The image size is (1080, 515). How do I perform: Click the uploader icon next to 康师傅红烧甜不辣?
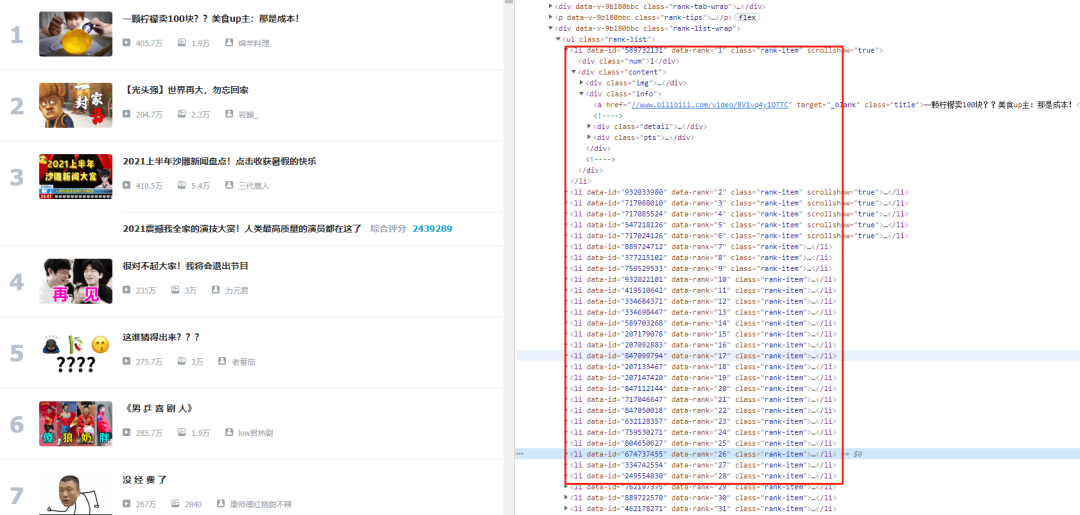(x=221, y=504)
